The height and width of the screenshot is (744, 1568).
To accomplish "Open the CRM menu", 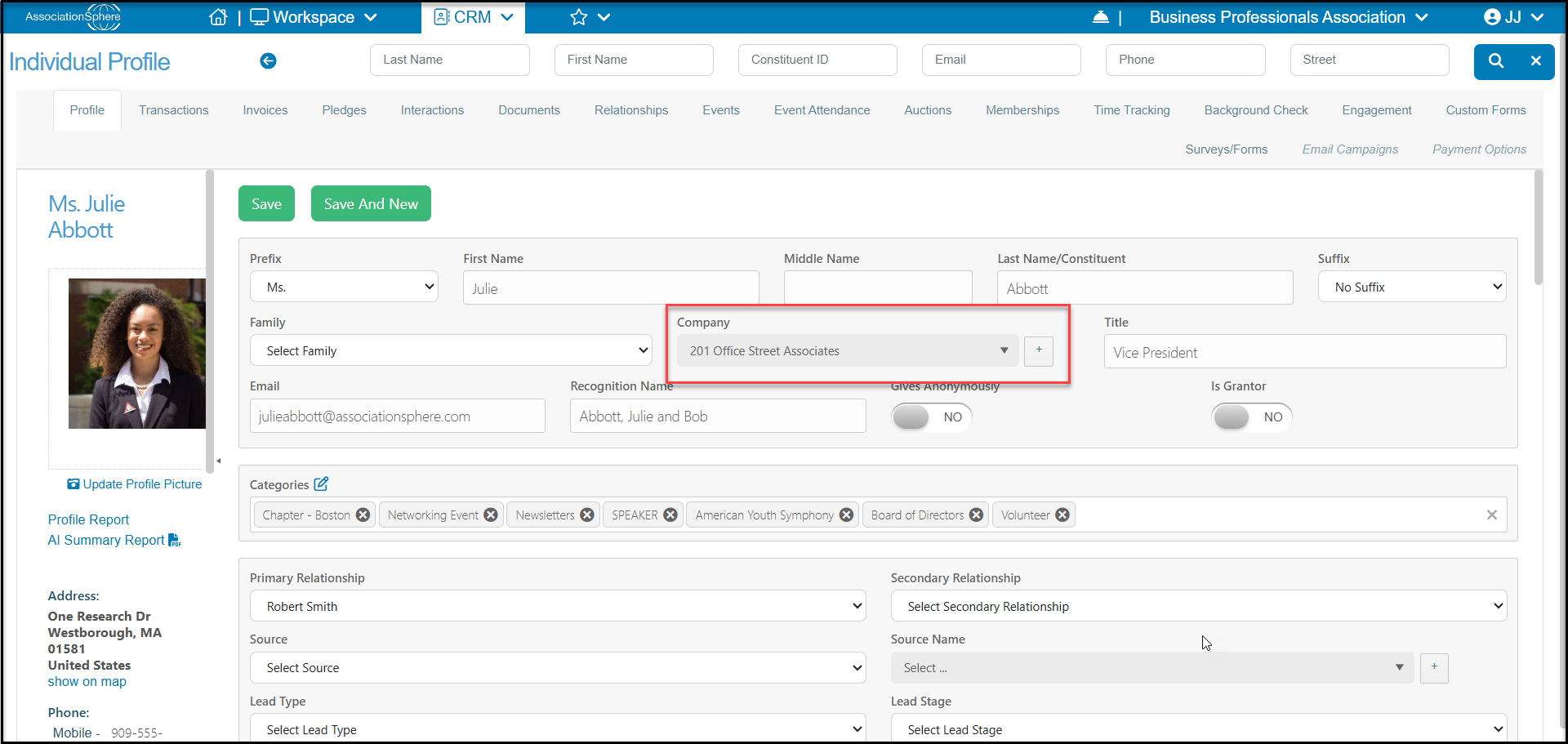I will point(474,17).
